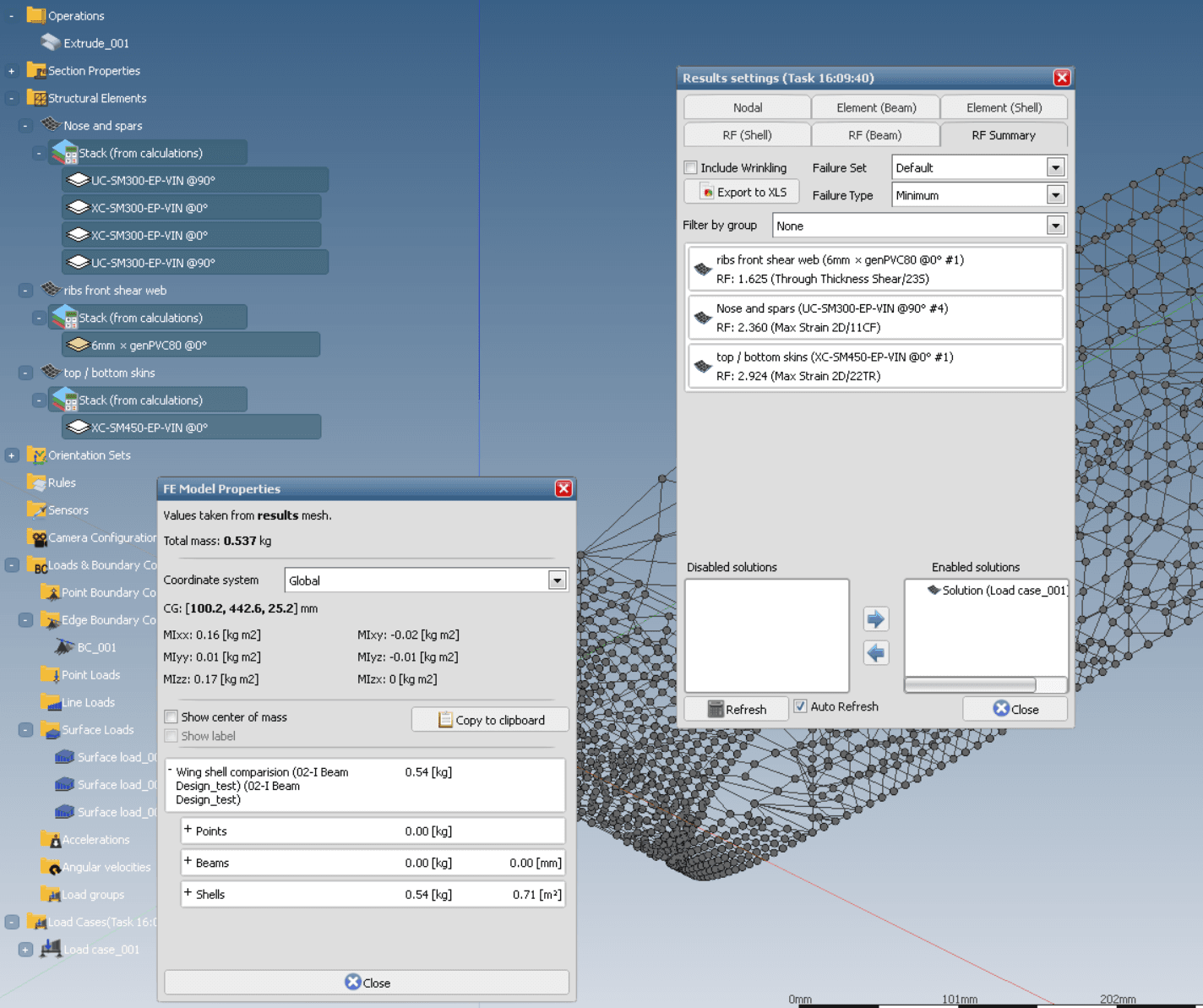
Task: Switch to the Element (Shell) tab
Action: coord(1004,107)
